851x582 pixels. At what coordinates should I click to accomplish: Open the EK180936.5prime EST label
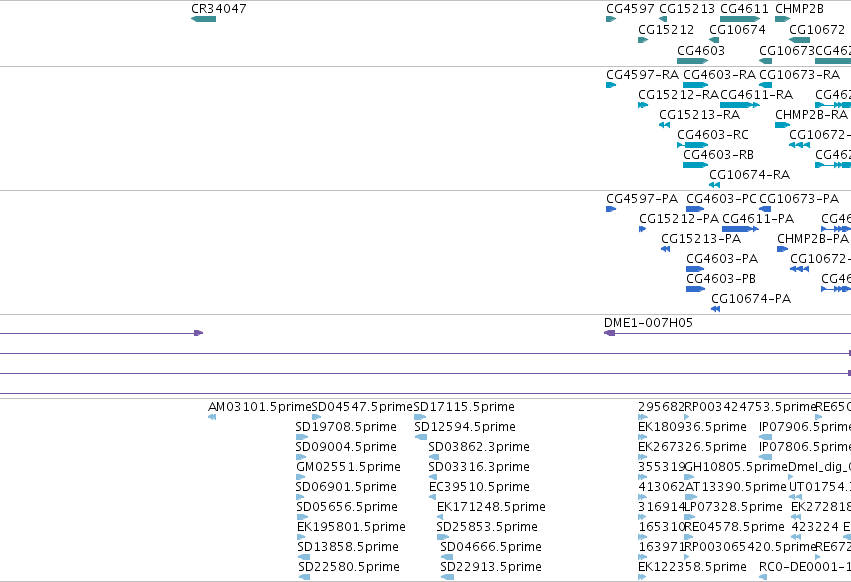(693, 427)
